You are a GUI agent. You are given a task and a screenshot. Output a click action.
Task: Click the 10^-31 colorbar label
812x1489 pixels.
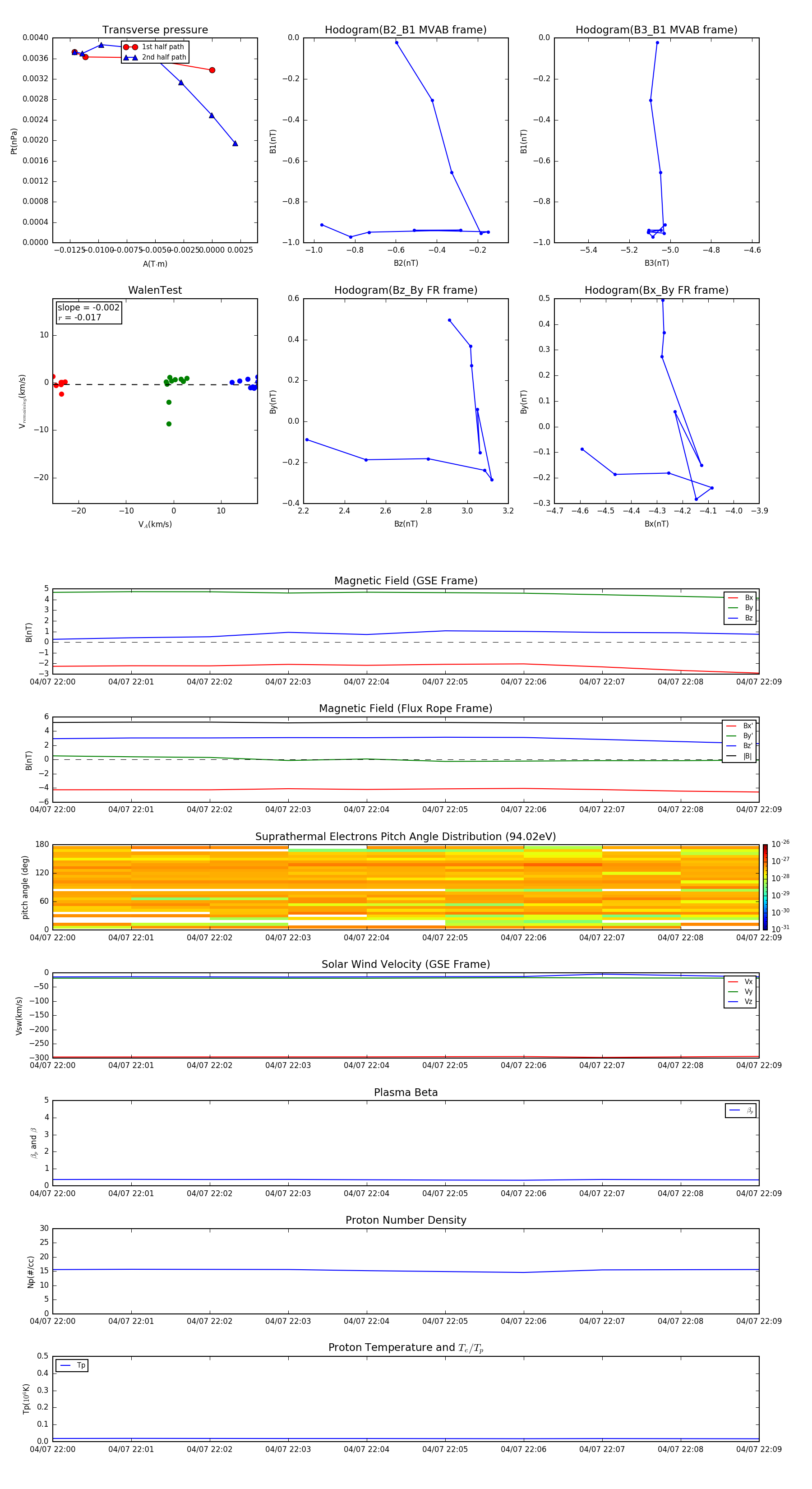(x=780, y=929)
